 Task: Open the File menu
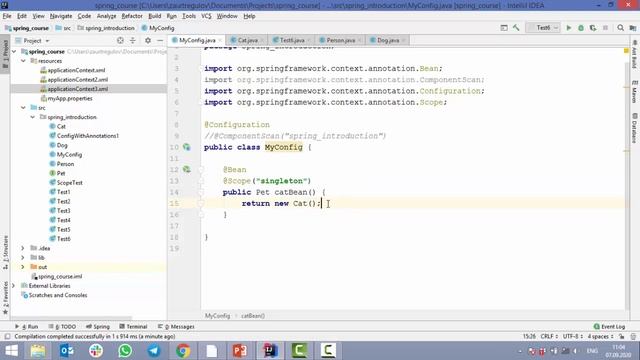(7, 16)
